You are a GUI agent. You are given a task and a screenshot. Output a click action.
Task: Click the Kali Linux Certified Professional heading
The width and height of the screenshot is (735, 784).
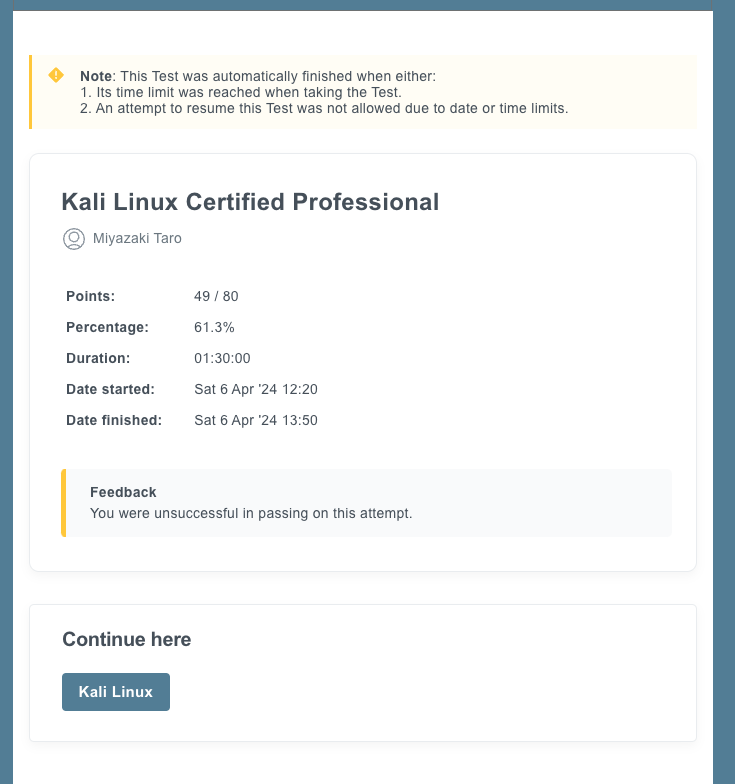coord(250,202)
